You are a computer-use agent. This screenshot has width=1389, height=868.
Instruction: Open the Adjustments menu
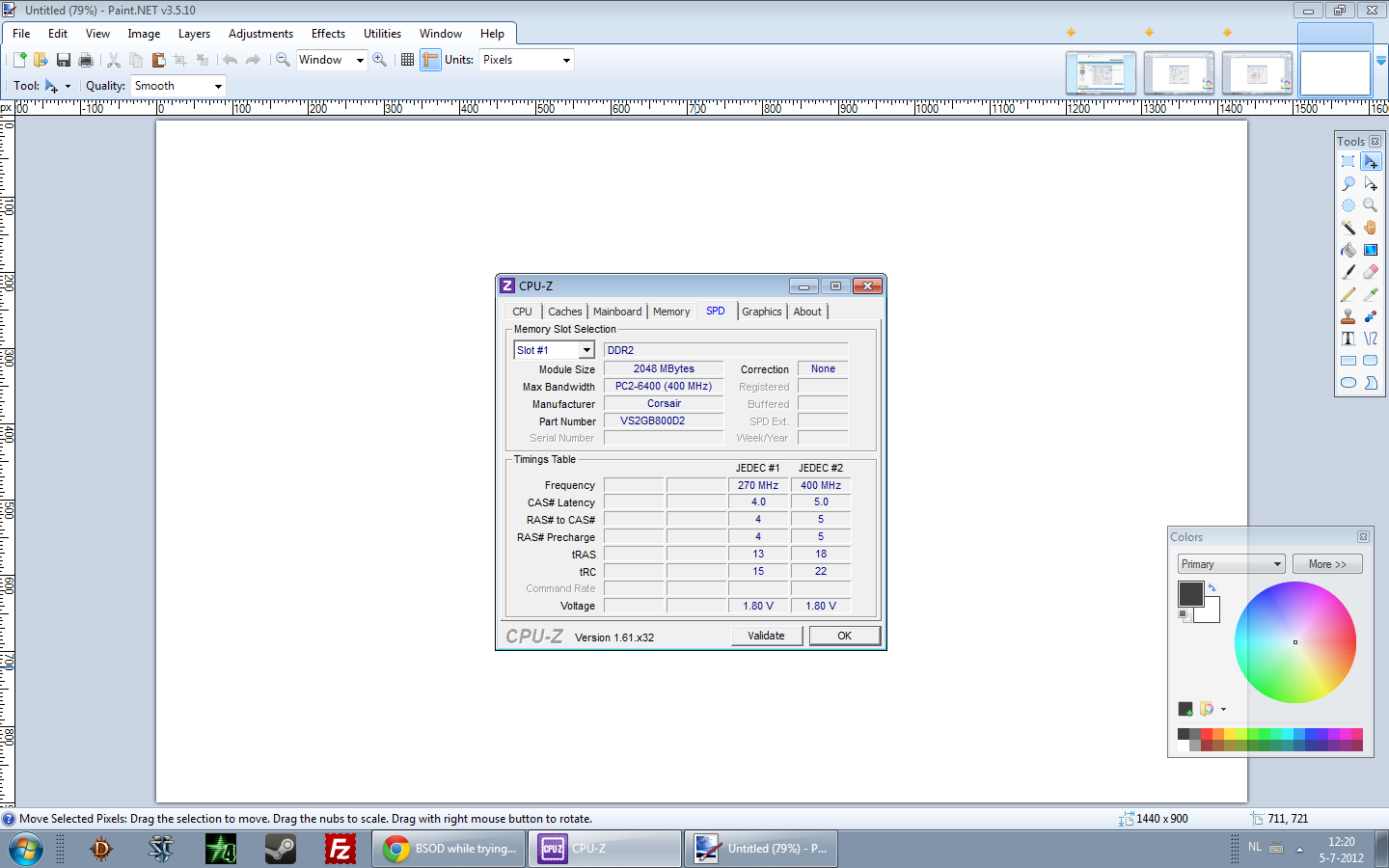coord(260,34)
